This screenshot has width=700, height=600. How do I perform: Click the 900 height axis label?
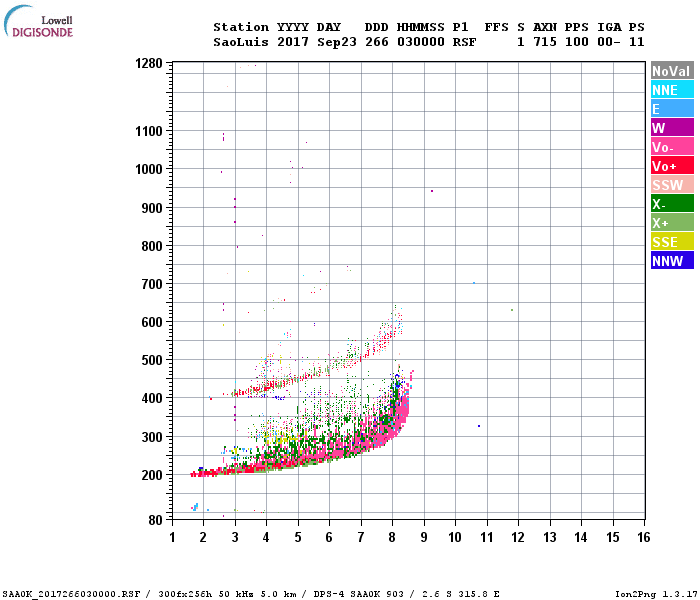(152, 208)
